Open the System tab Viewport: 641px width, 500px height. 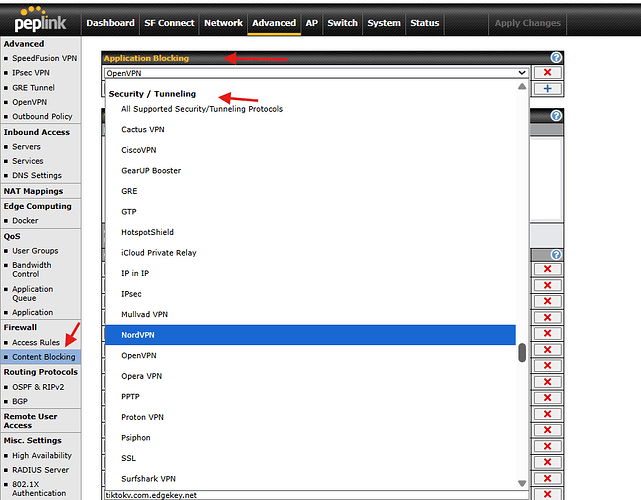click(x=384, y=23)
